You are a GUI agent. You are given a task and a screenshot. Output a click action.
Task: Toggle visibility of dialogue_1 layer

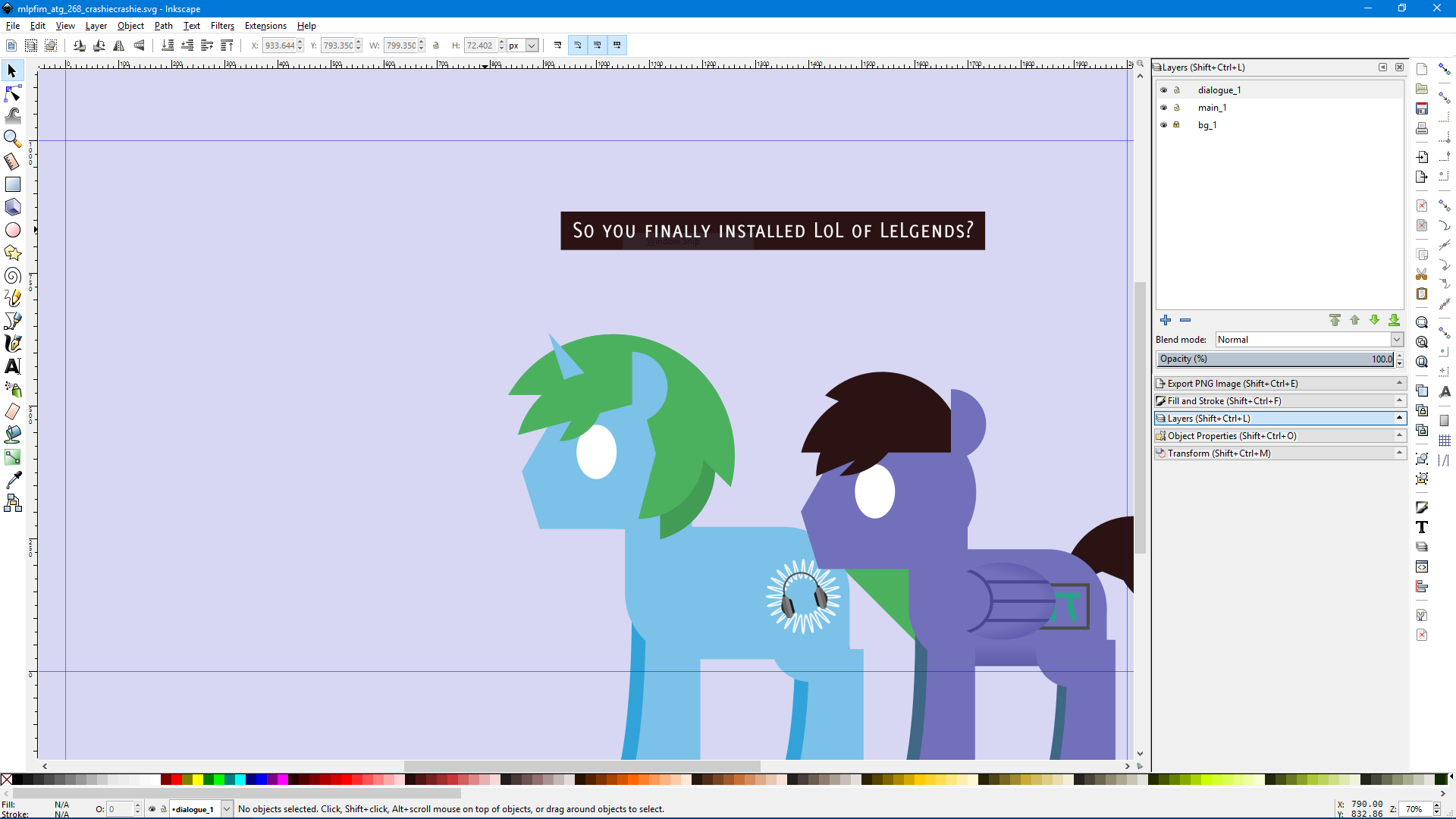[x=1164, y=90]
